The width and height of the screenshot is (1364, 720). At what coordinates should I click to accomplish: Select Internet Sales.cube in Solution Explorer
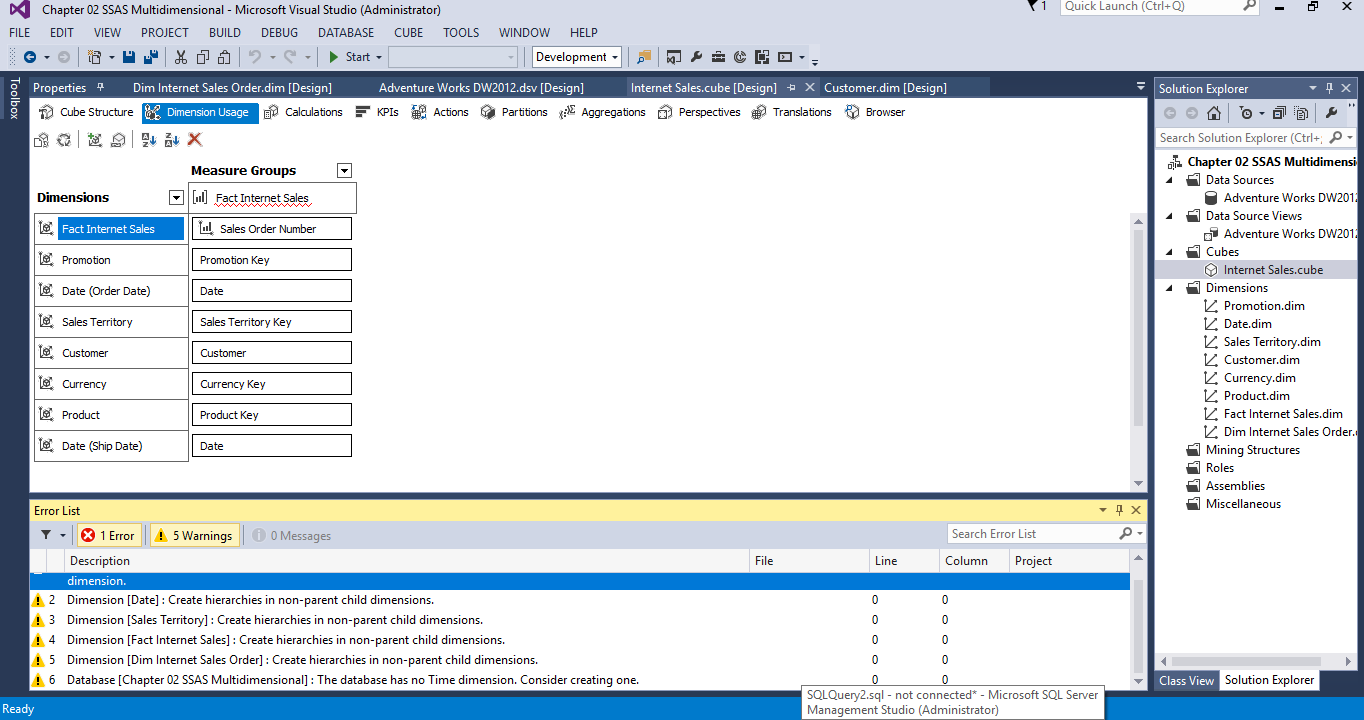pos(1264,270)
